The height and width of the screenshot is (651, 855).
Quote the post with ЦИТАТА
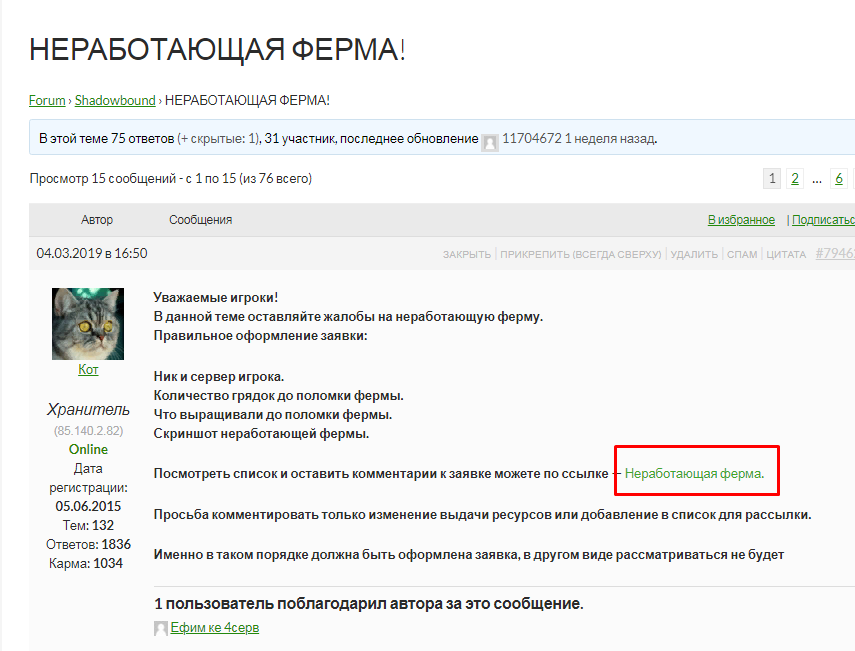tap(786, 254)
